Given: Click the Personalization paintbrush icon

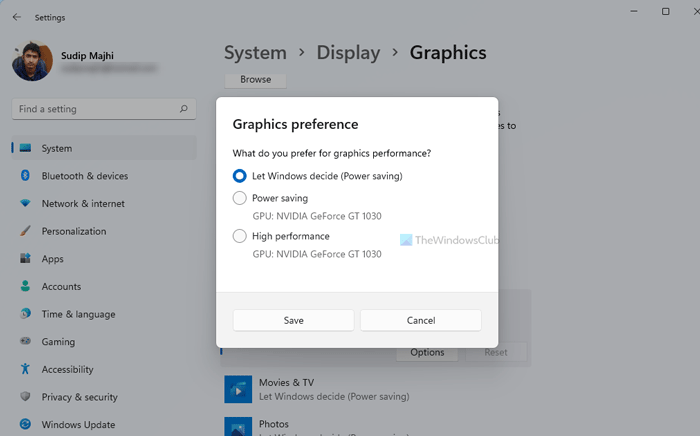Looking at the screenshot, I should click(25, 231).
